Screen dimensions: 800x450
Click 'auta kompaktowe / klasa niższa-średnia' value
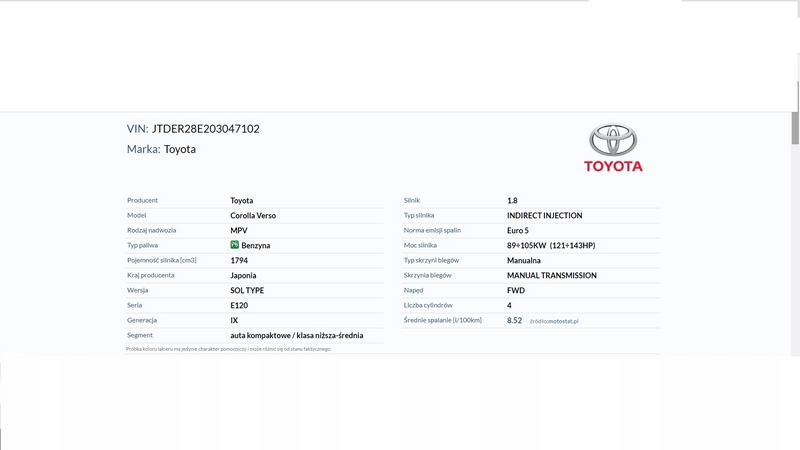click(296, 335)
